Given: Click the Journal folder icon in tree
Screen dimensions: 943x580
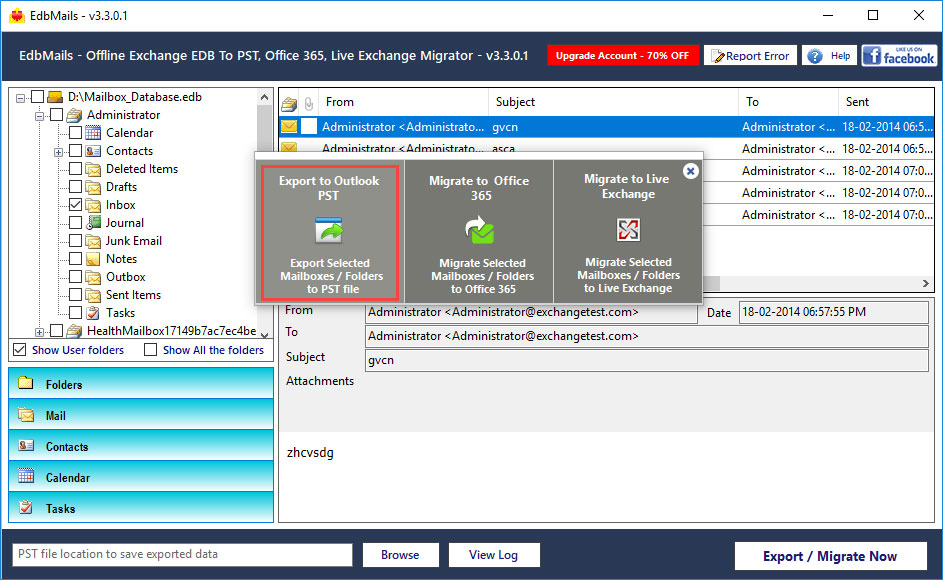Looking at the screenshot, I should (93, 223).
